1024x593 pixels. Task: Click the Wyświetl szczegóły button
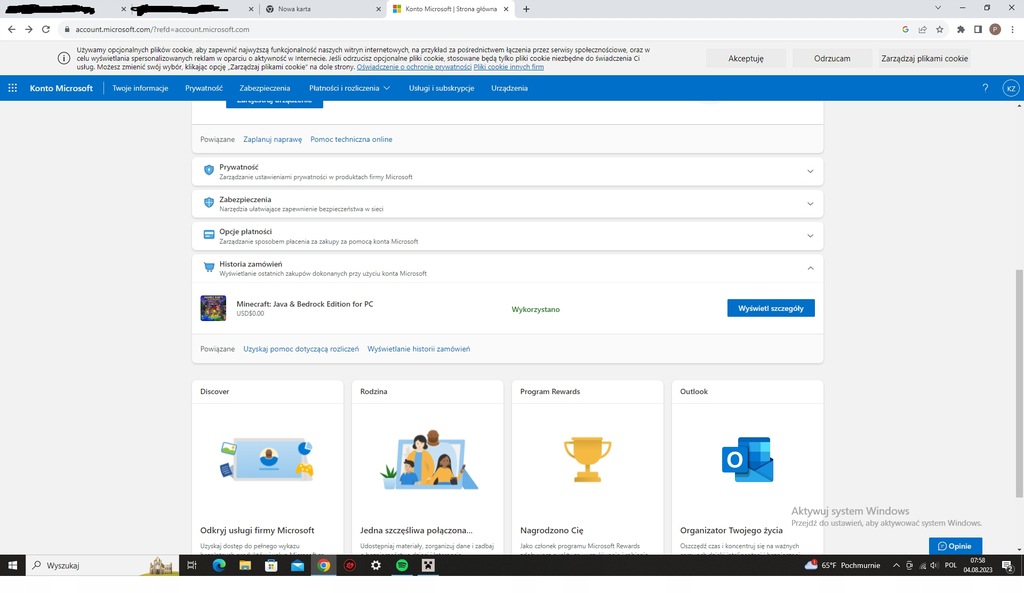point(770,308)
